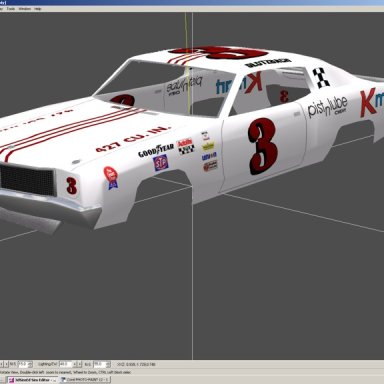Click the right arrow button before the N/S field
Image resolution: width=384 pixels, height=384 pixels.
(x=6, y=364)
